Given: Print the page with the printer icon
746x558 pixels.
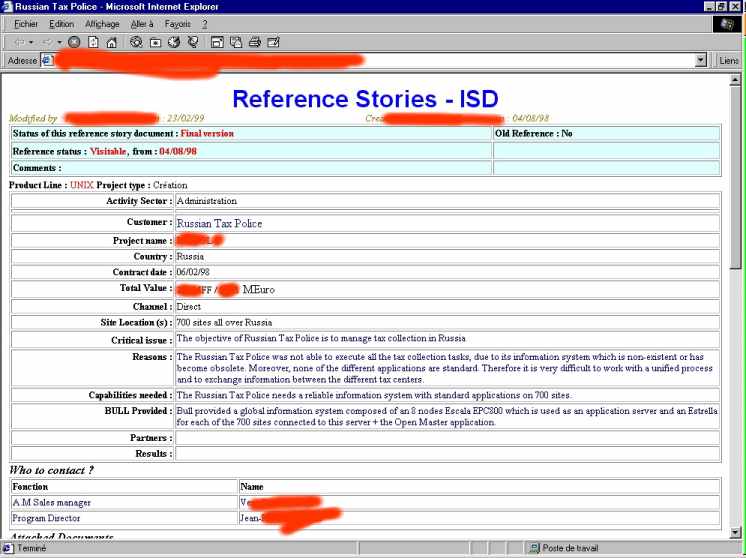Looking at the screenshot, I should (x=255, y=42).
